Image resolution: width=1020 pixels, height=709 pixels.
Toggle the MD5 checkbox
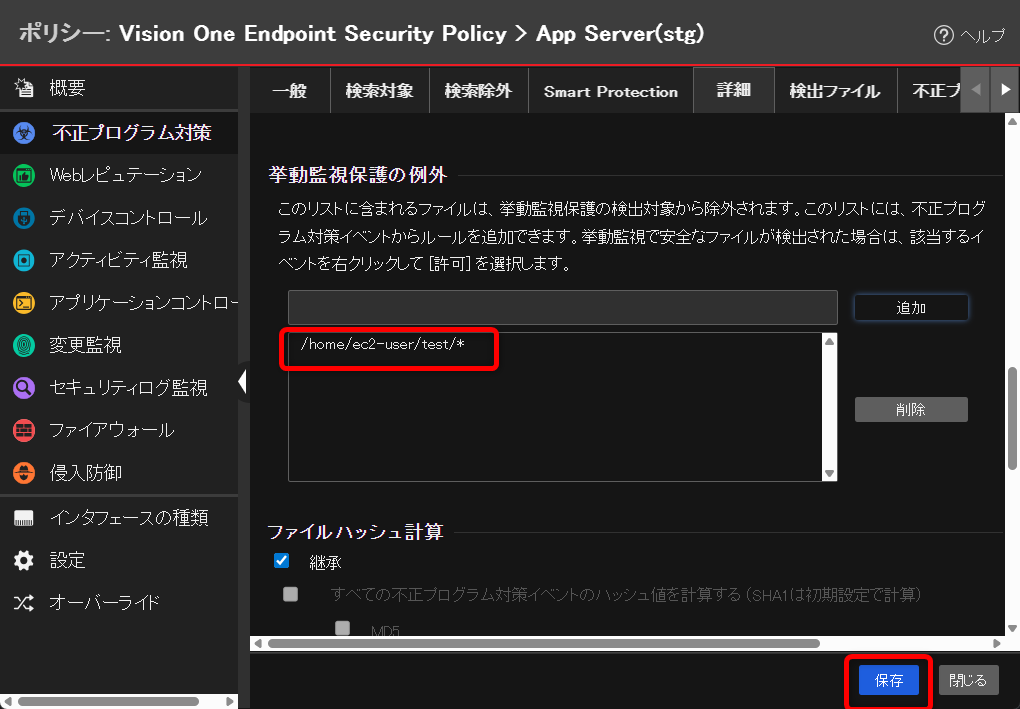pyautogui.click(x=342, y=628)
